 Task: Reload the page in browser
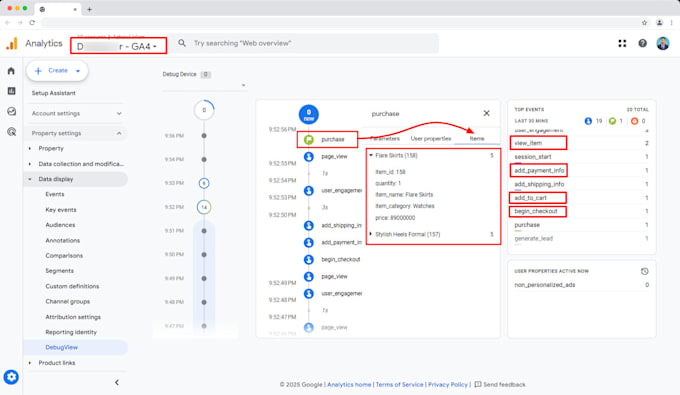coord(32,23)
